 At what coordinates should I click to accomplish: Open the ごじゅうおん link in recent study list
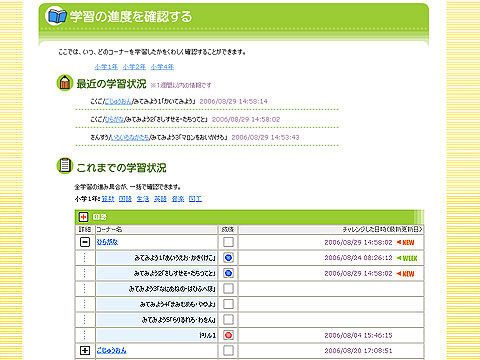(x=118, y=101)
